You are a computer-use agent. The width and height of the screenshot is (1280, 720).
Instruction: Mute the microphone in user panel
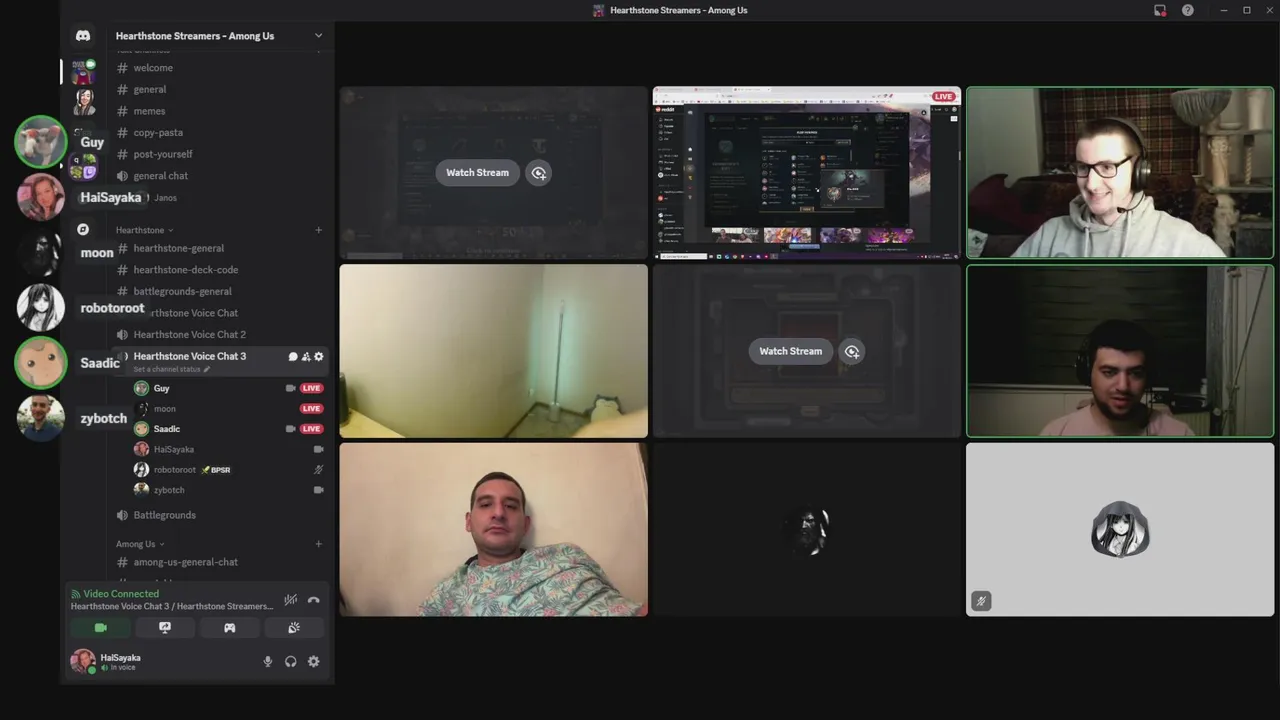[x=267, y=661]
